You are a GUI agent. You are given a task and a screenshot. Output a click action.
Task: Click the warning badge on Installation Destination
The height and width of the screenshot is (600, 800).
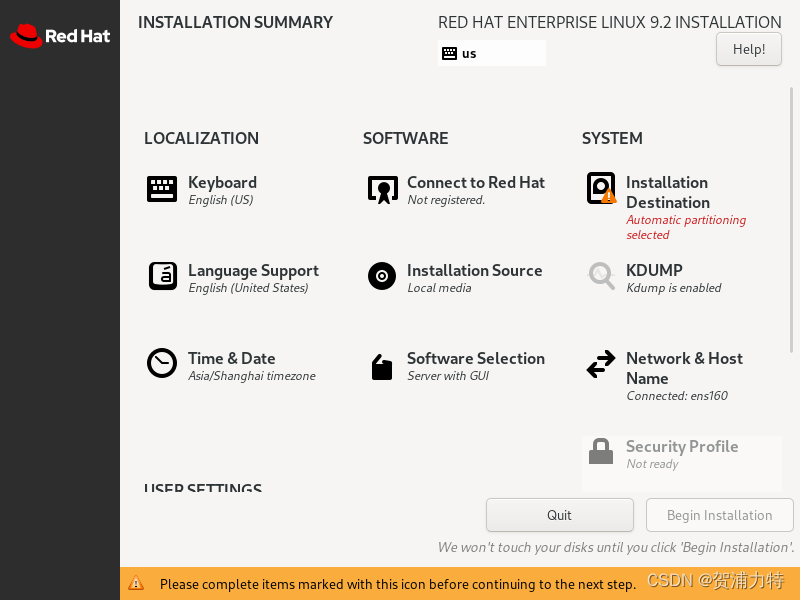(608, 198)
